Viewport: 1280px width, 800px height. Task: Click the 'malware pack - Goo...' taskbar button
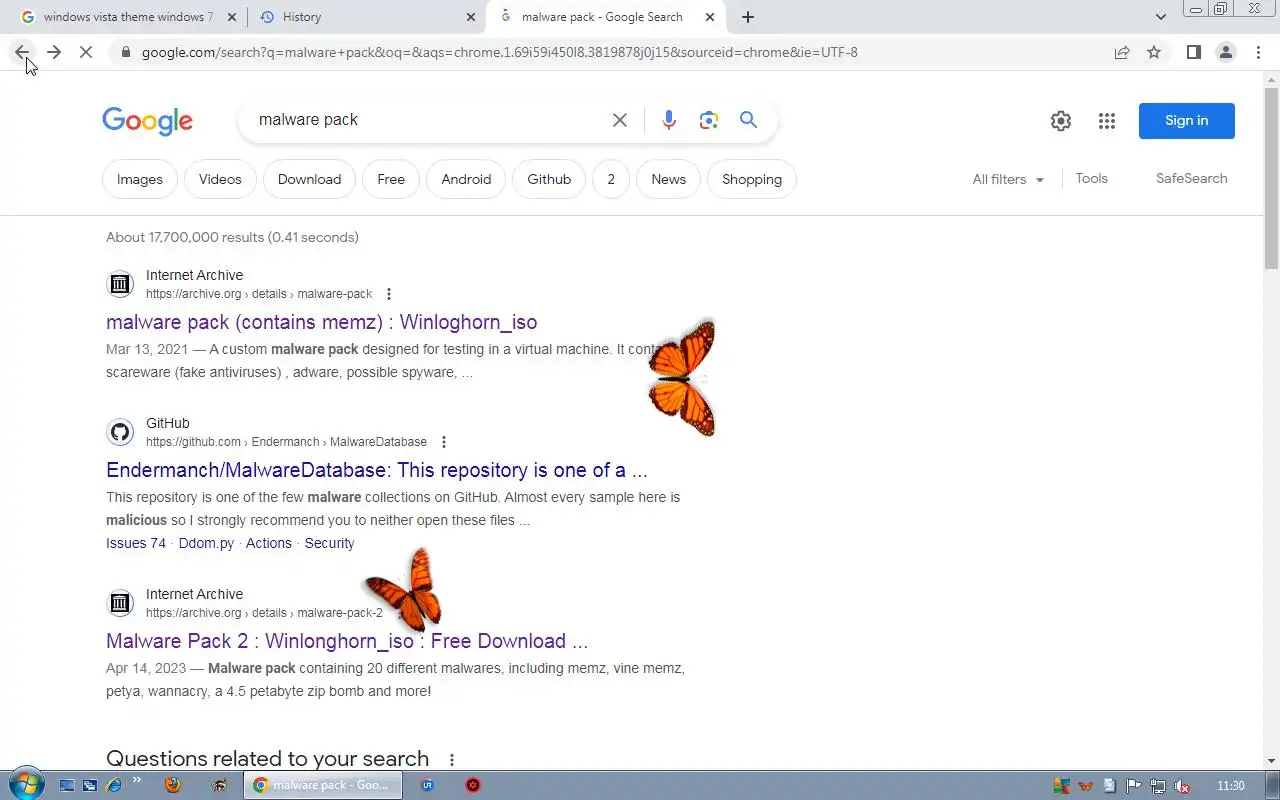[x=323, y=785]
